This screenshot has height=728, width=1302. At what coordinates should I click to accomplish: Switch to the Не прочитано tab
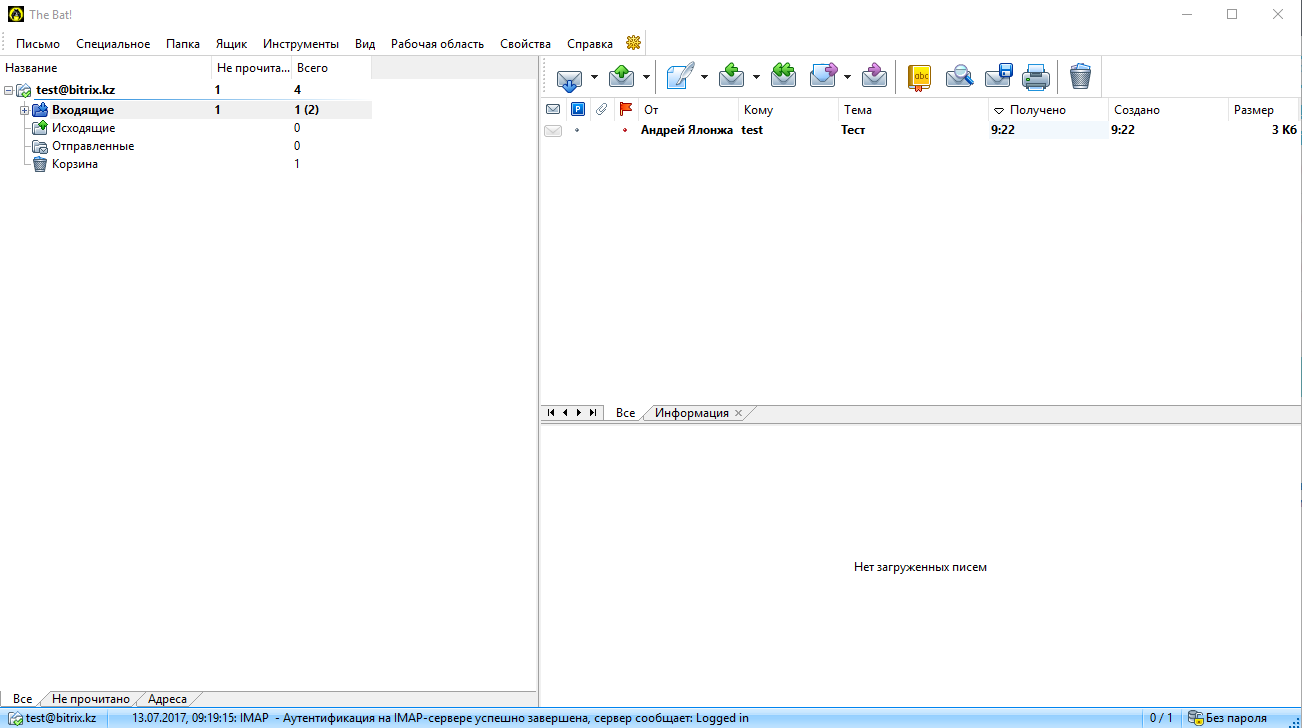(90, 699)
